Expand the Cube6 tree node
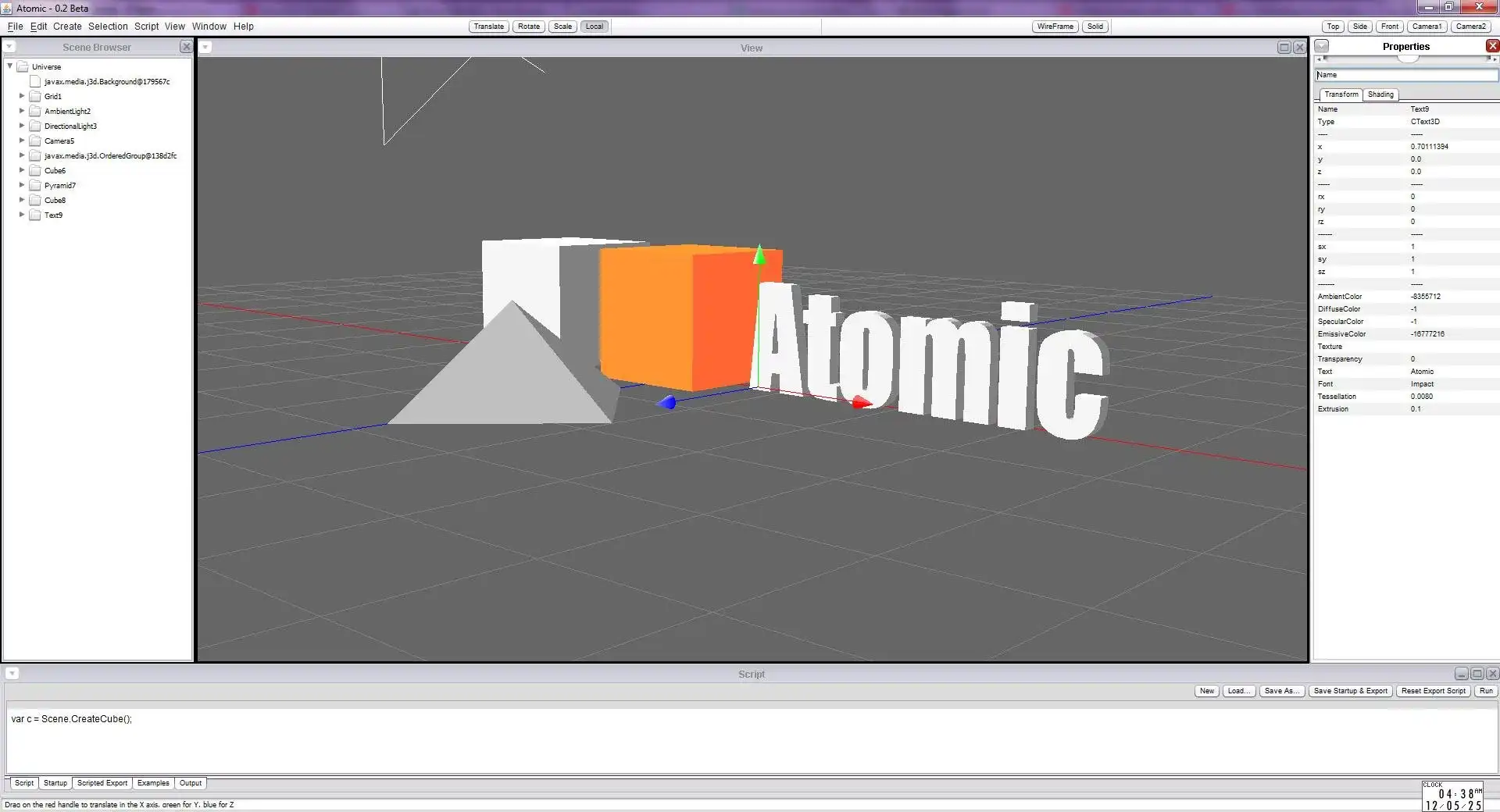 [22, 170]
